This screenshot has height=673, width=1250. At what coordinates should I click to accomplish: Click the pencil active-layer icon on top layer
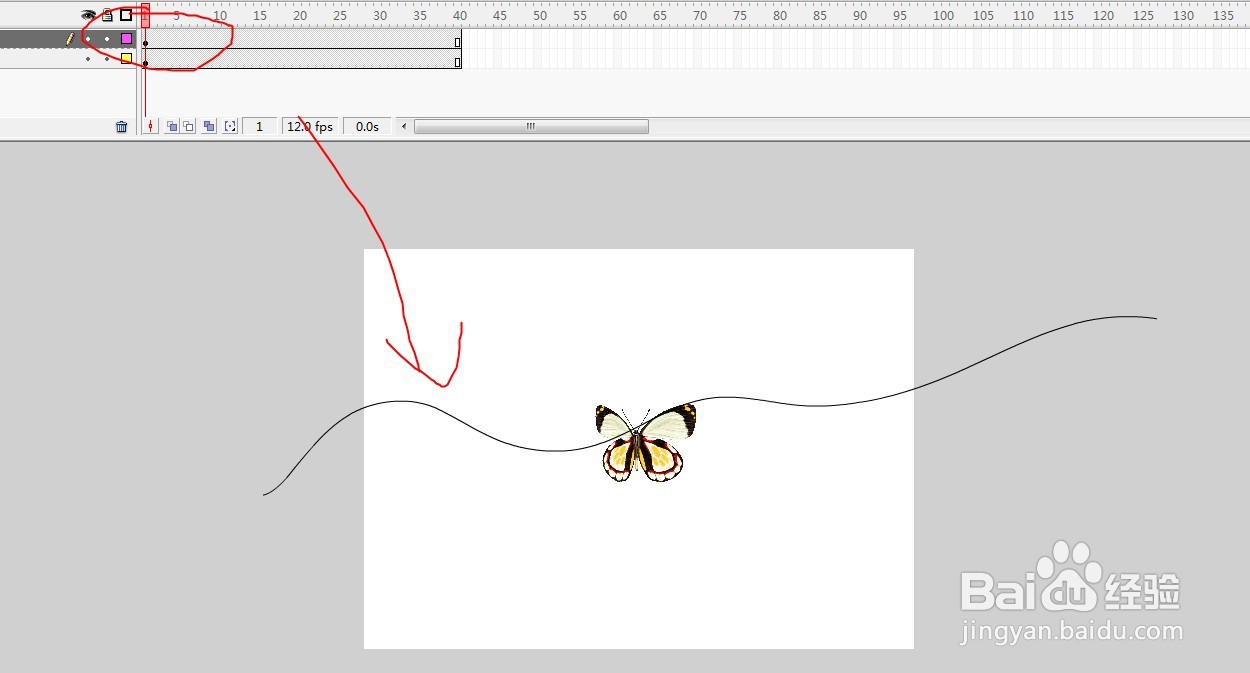70,39
